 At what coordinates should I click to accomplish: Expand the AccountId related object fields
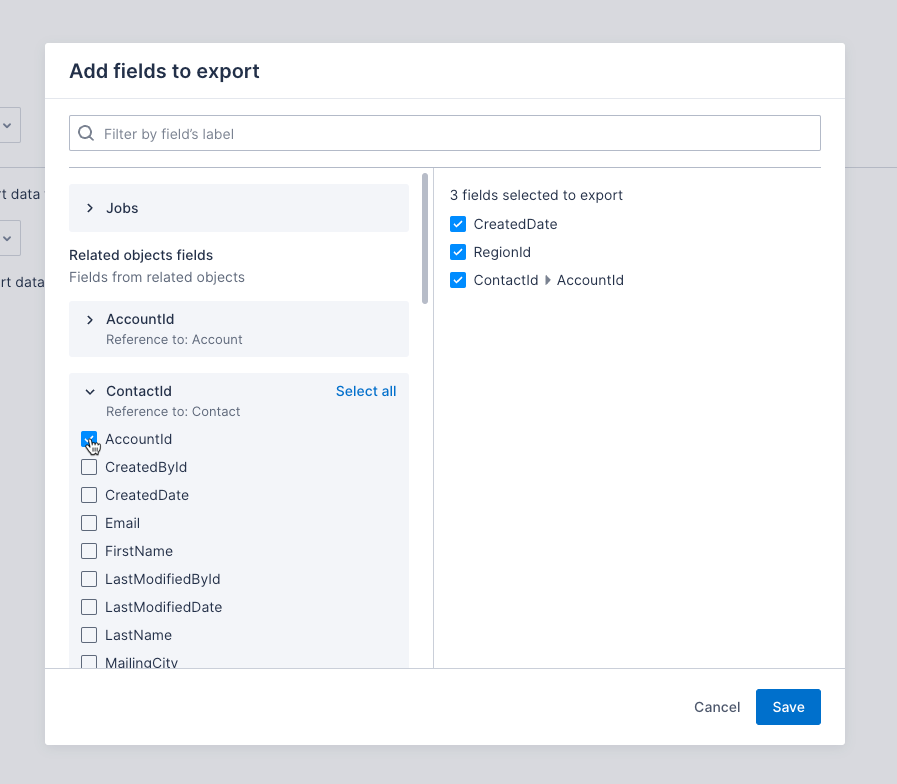tap(89, 319)
